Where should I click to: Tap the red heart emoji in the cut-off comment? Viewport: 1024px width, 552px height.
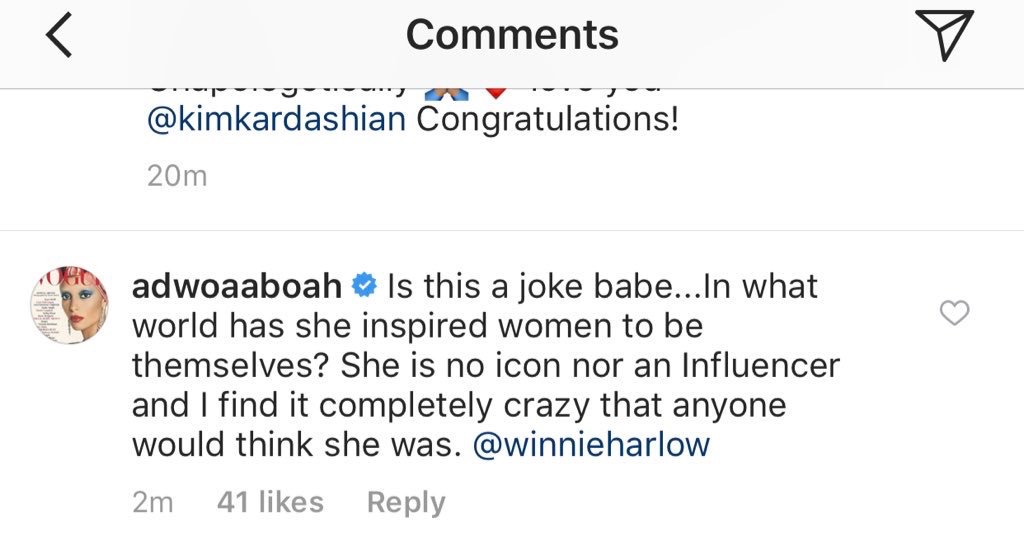coord(496,95)
